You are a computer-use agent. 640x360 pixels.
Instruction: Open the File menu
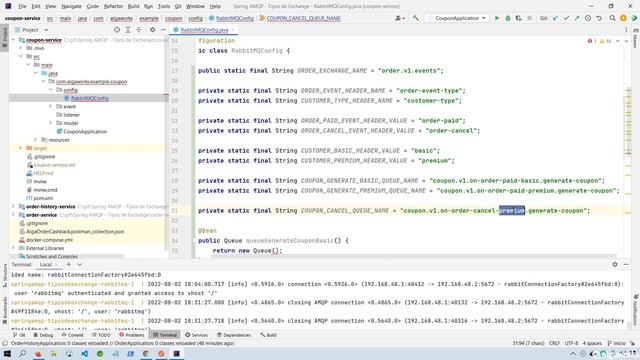point(22,6)
